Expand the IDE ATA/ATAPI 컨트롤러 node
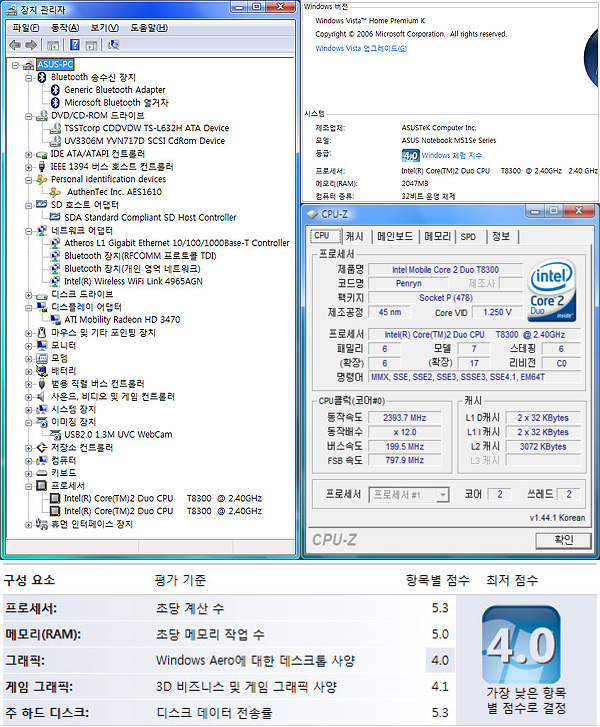The height and width of the screenshot is (727, 600). click(x=29, y=154)
